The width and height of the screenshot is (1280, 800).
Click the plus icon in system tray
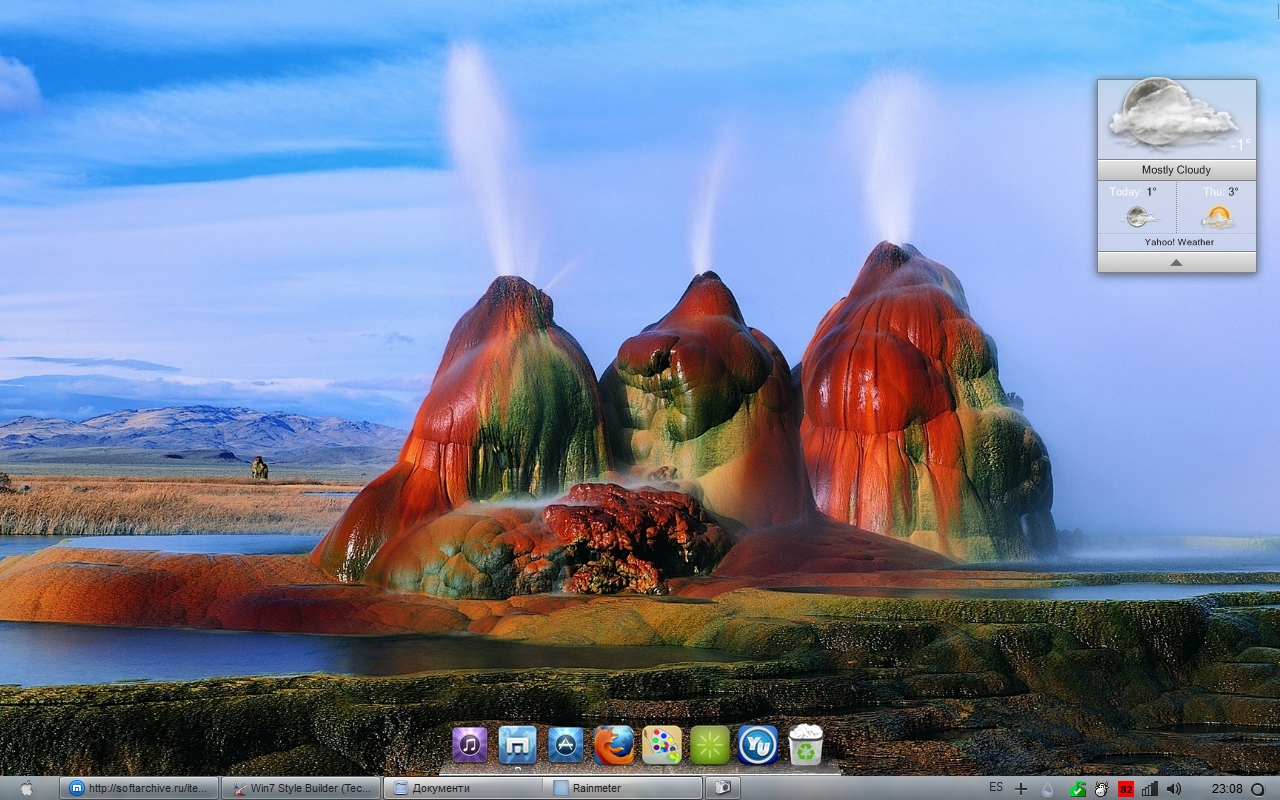[x=1021, y=789]
